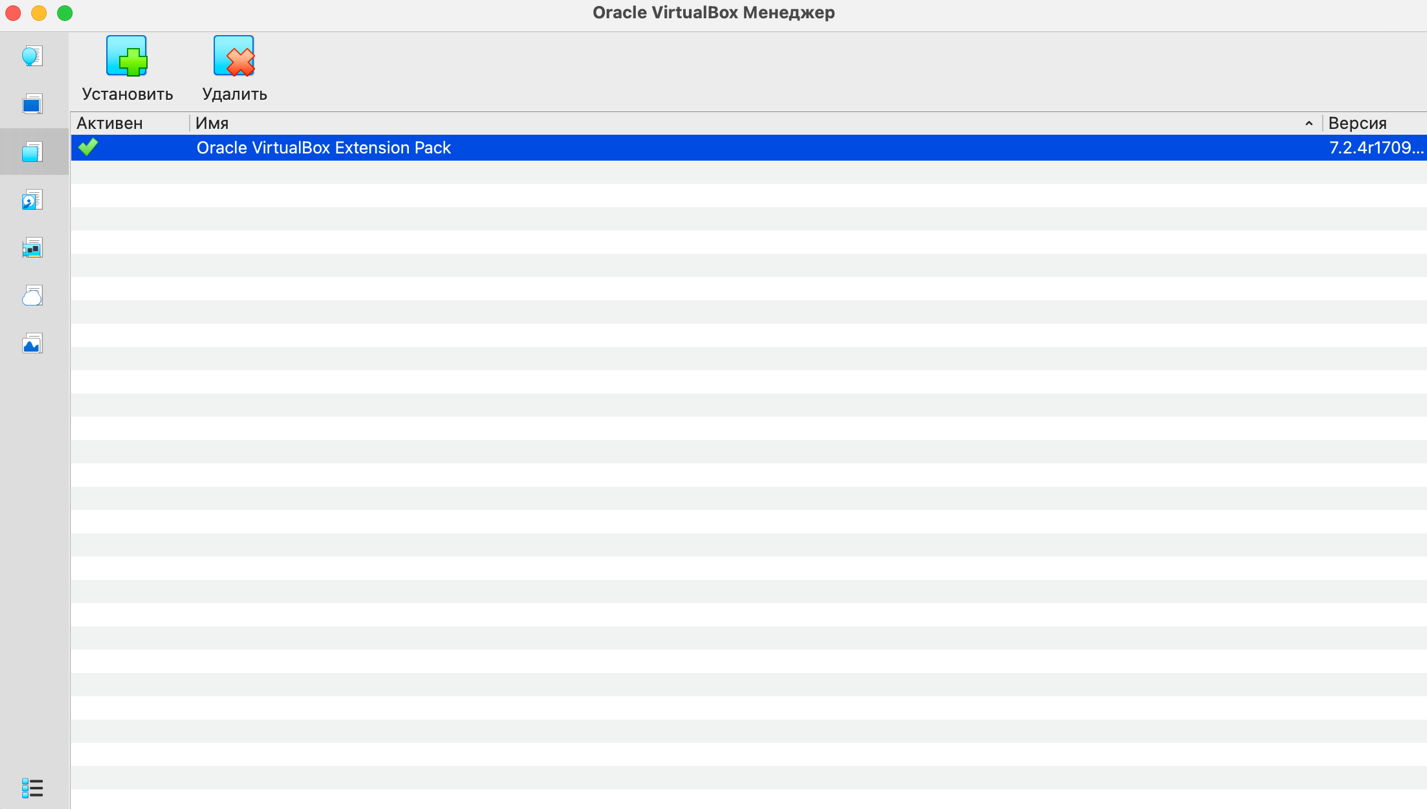The width and height of the screenshot is (1427, 809).
Task: Click the 7.2.4r1709 version cell
Action: coord(1375,147)
